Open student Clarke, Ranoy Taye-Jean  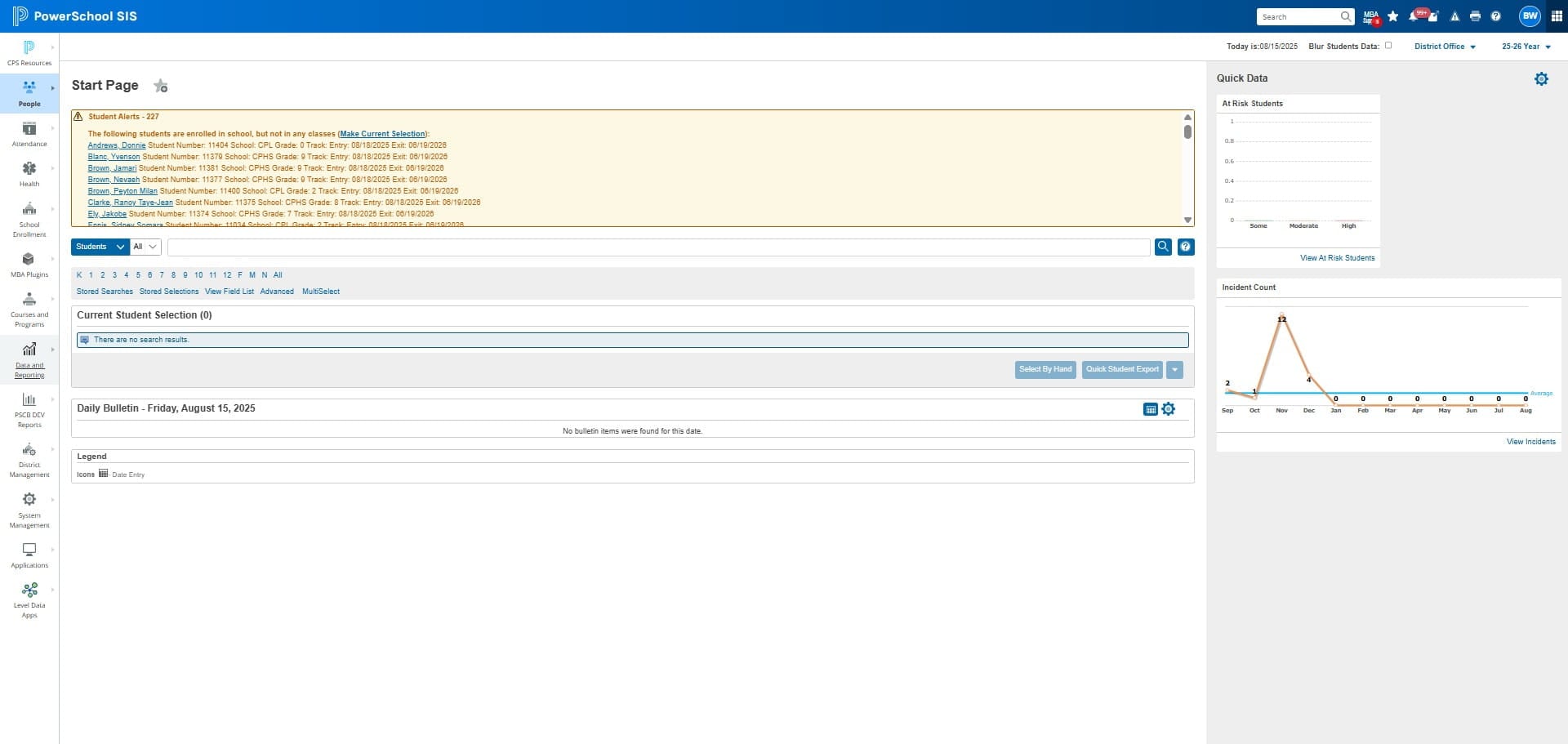point(130,203)
